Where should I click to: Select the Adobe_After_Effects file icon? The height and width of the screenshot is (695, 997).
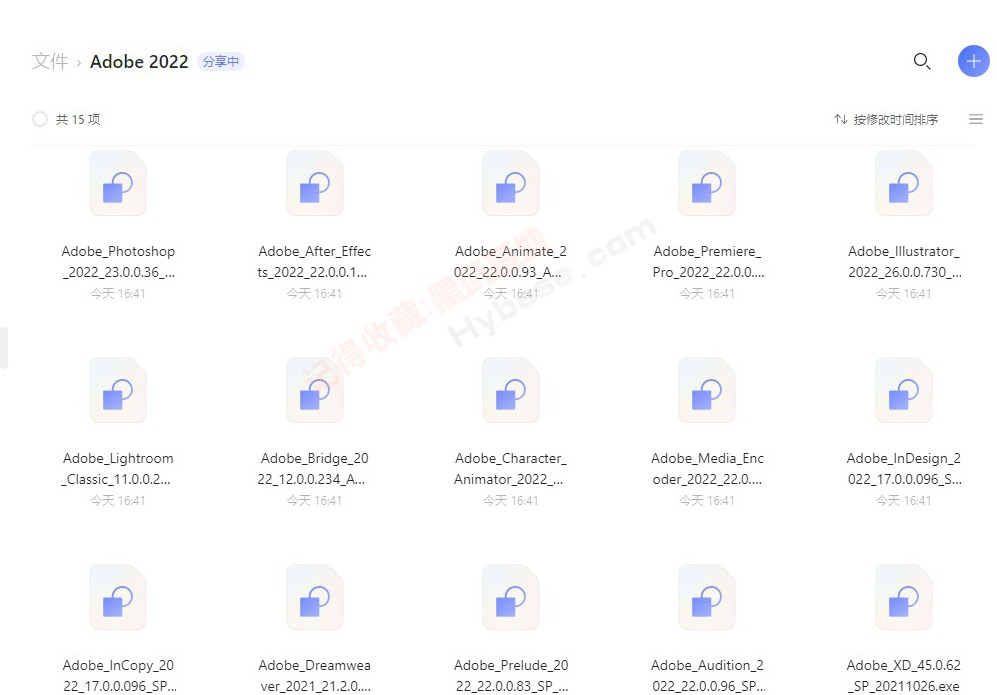(314, 184)
